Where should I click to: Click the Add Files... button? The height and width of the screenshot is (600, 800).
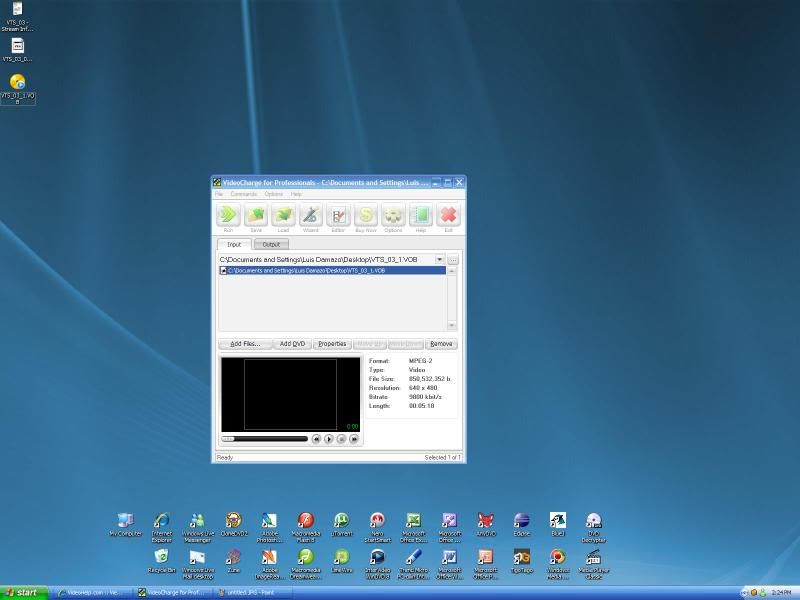pyautogui.click(x=245, y=344)
